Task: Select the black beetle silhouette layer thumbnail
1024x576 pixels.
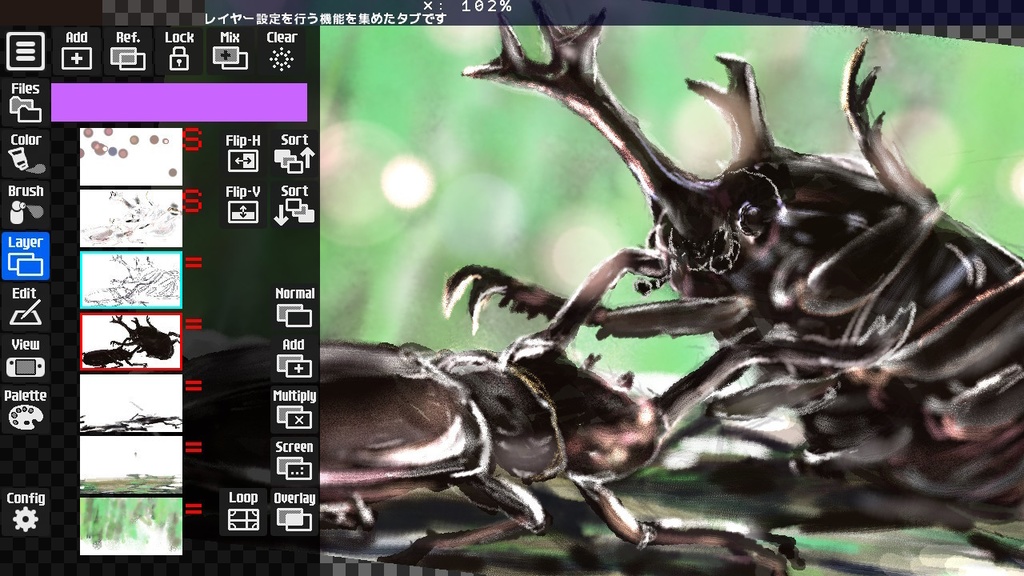Action: click(x=131, y=342)
